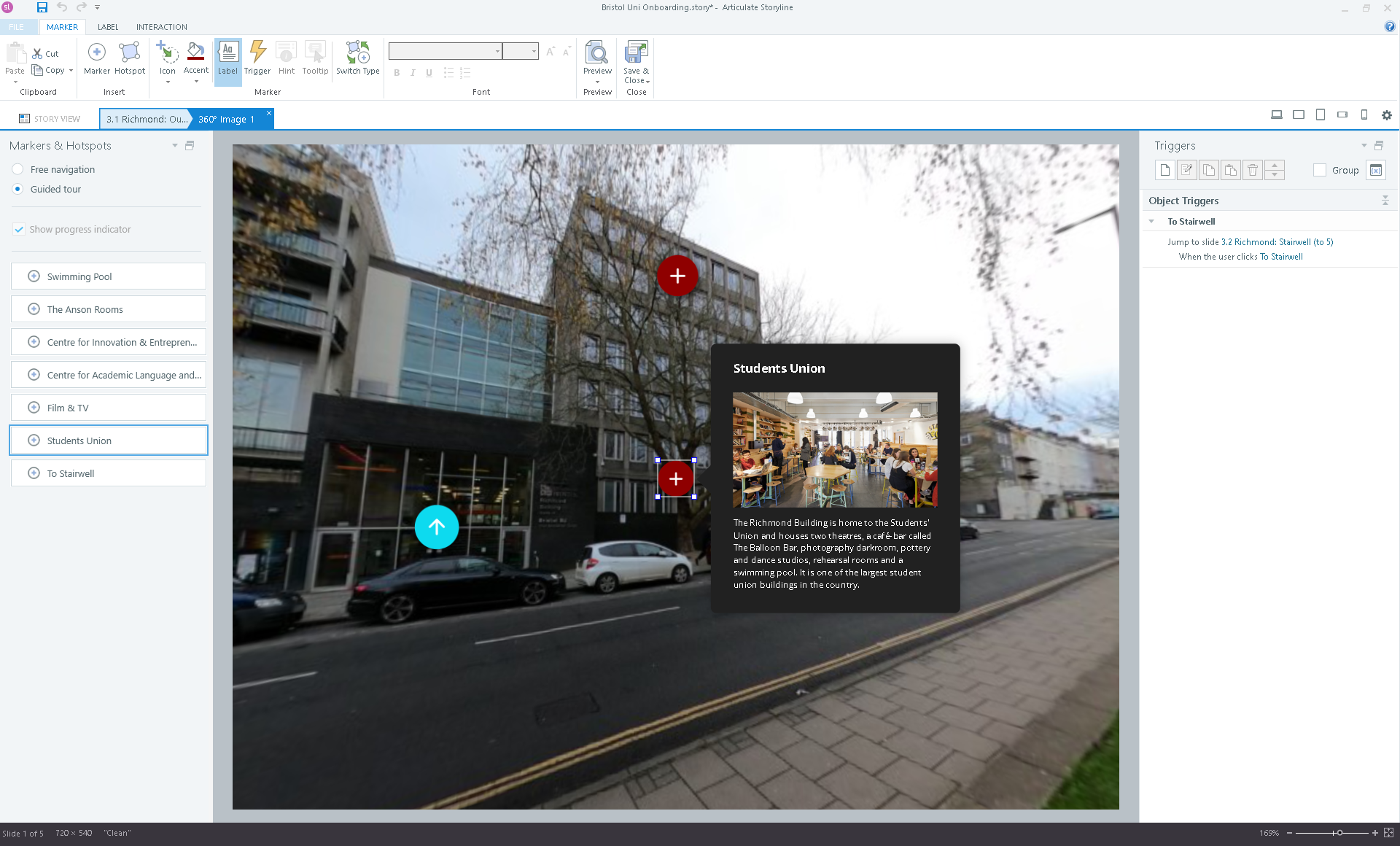1400x846 pixels.
Task: Select Free navigation radio button
Action: click(x=18, y=169)
